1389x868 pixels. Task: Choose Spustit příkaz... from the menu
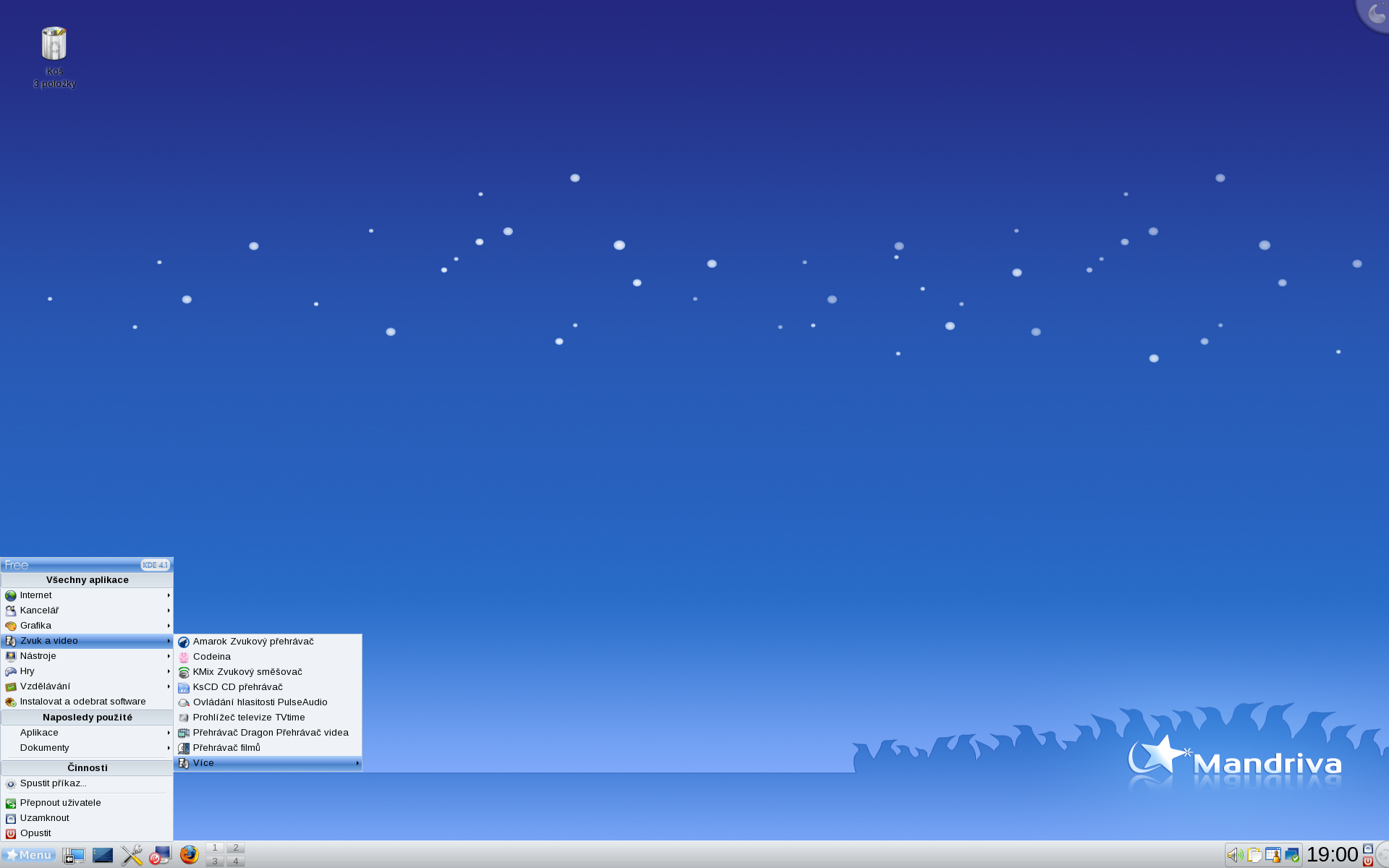click(x=87, y=783)
